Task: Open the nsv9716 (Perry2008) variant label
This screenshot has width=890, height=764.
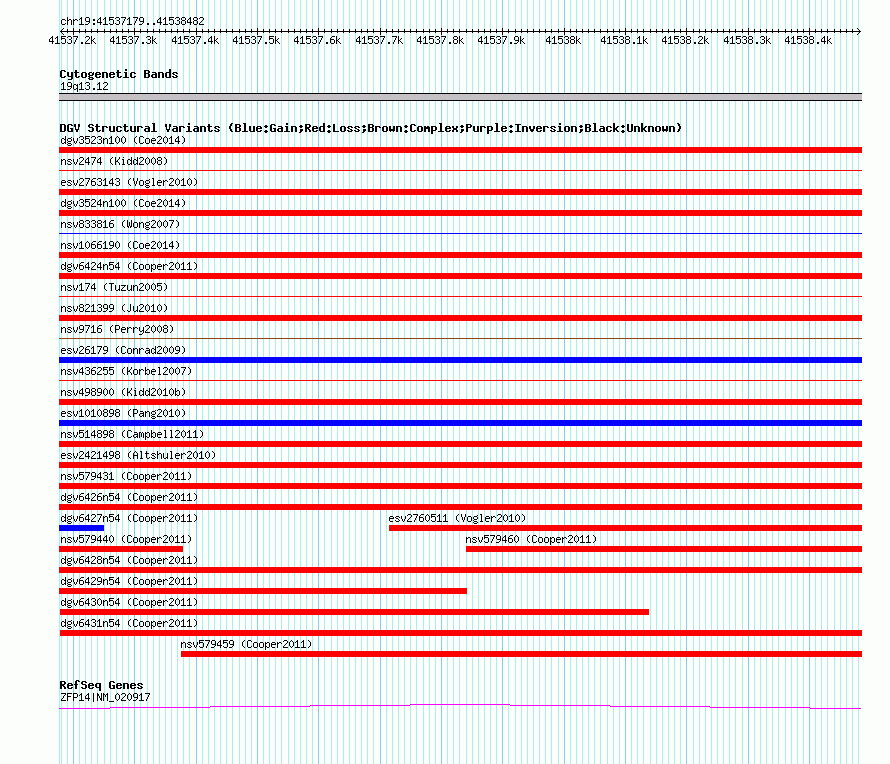Action: 117,329
